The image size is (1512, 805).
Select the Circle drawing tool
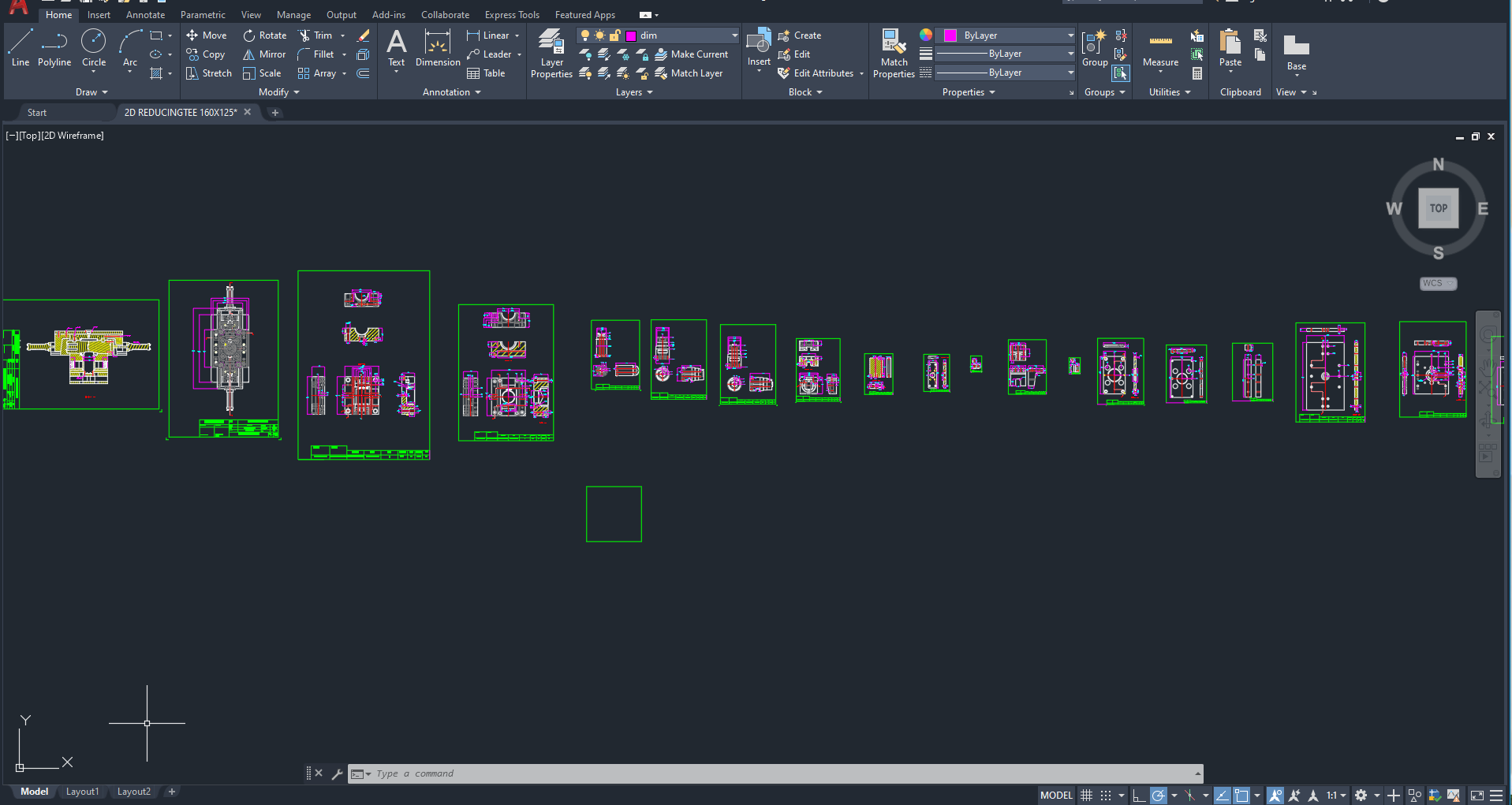click(x=93, y=48)
